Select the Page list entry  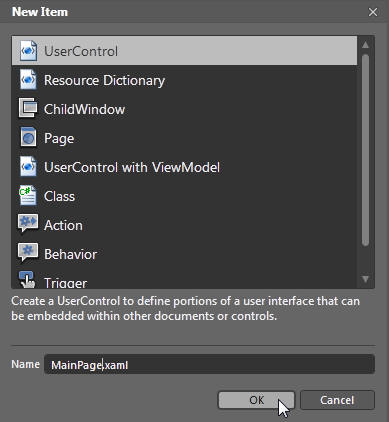coord(184,138)
